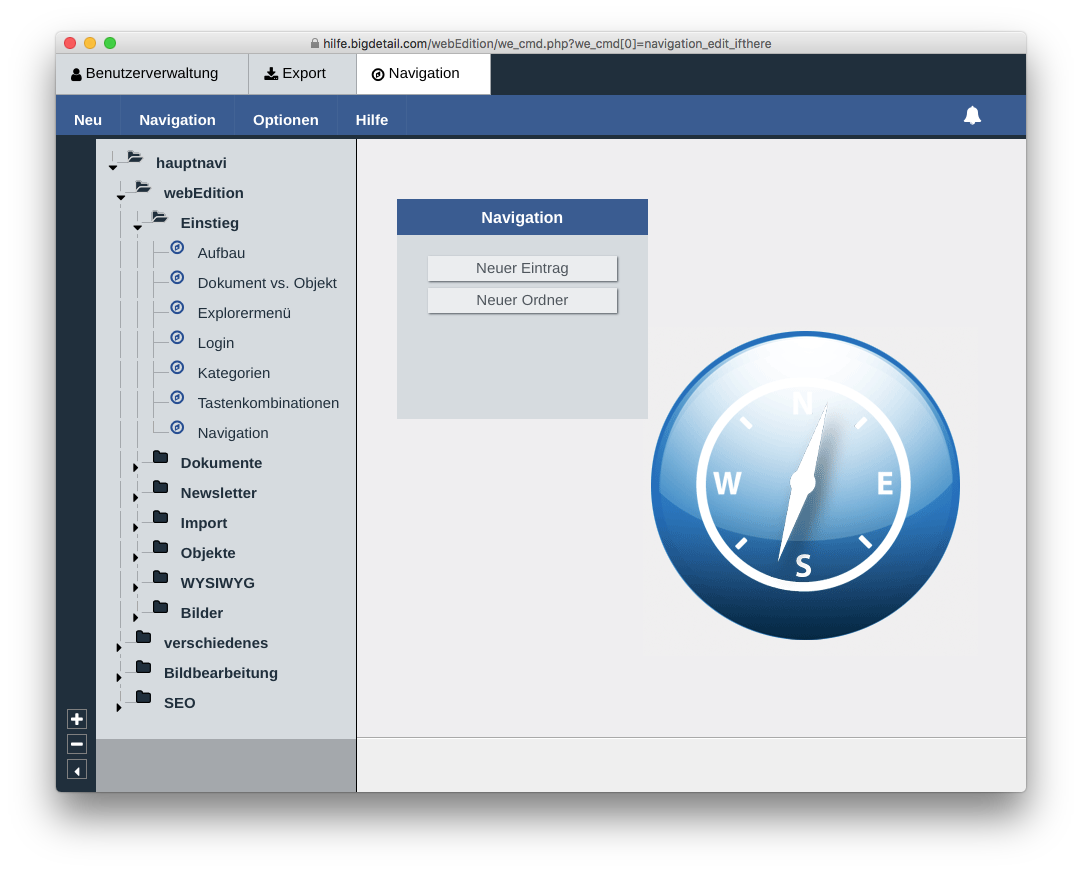Click compass icon beside Login entry
Screen dimensions: 1082x872
pyautogui.click(x=177, y=337)
